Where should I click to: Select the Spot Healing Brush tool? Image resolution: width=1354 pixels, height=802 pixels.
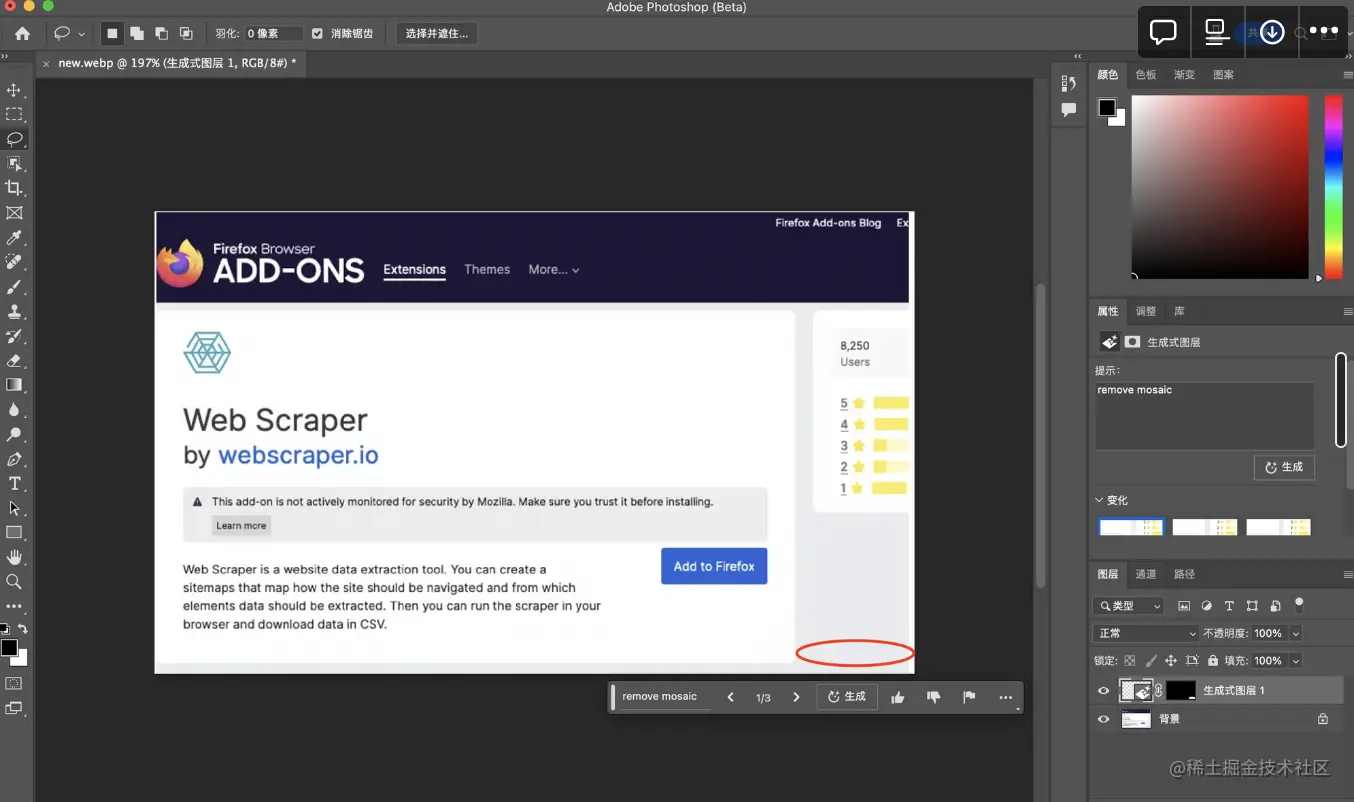point(14,262)
